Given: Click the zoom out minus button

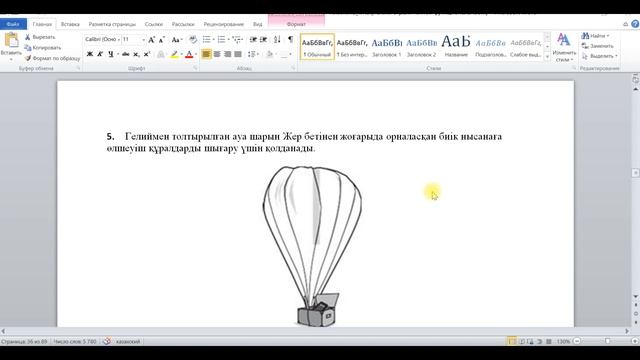Looking at the screenshot, I should tap(577, 341).
